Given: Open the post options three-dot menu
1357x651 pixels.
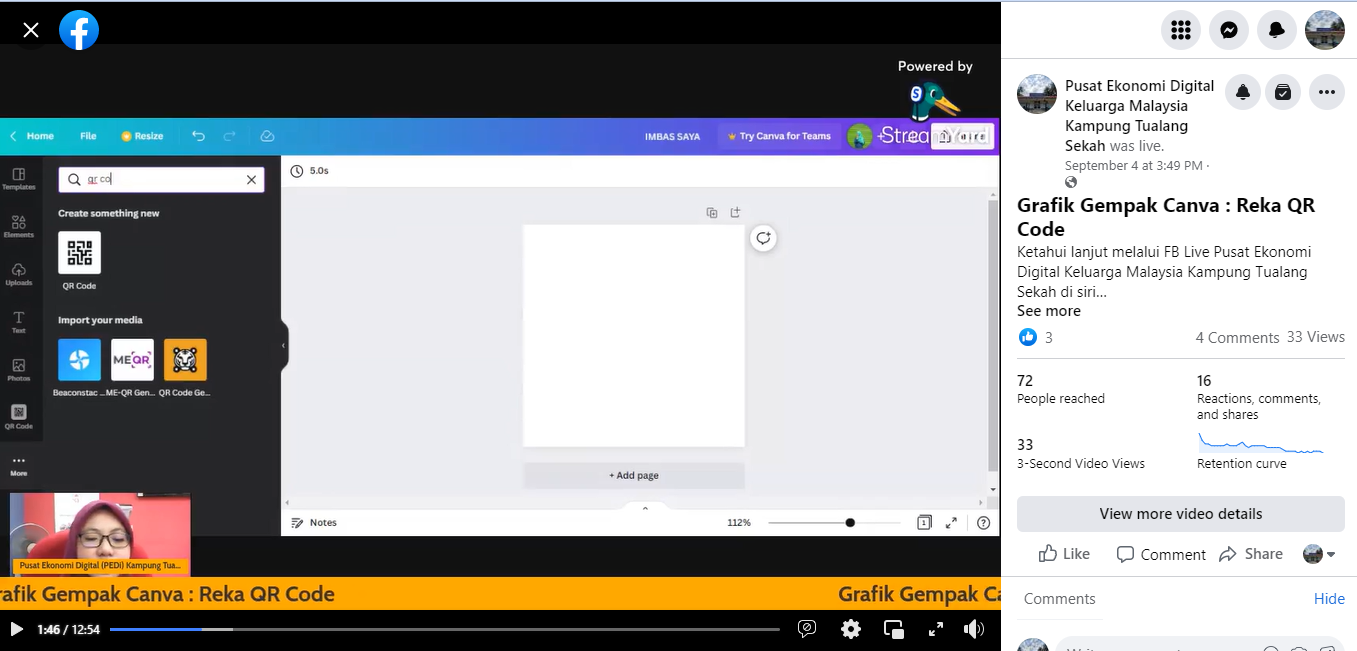Looking at the screenshot, I should pyautogui.click(x=1326, y=92).
